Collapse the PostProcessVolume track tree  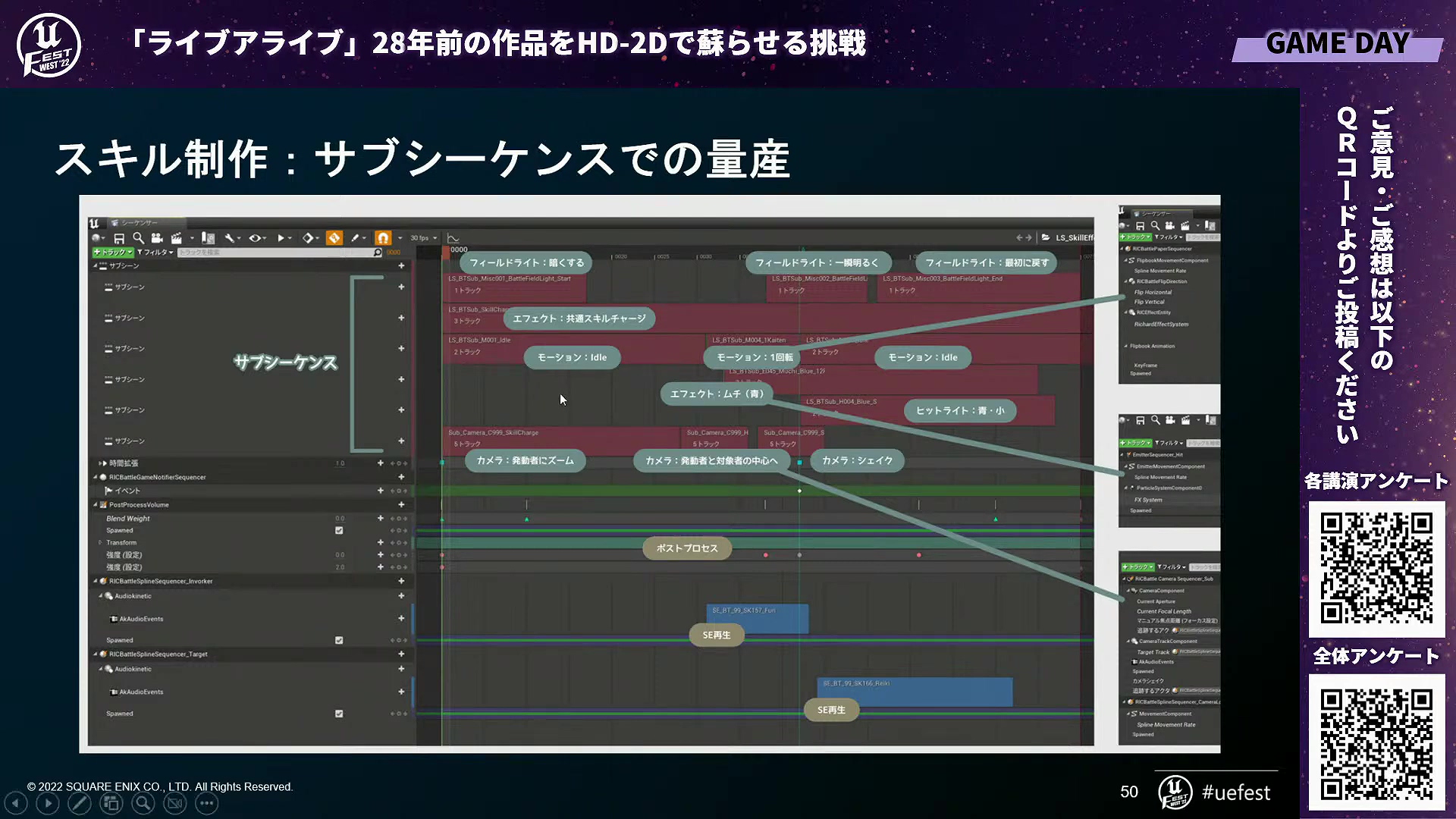coord(96,505)
